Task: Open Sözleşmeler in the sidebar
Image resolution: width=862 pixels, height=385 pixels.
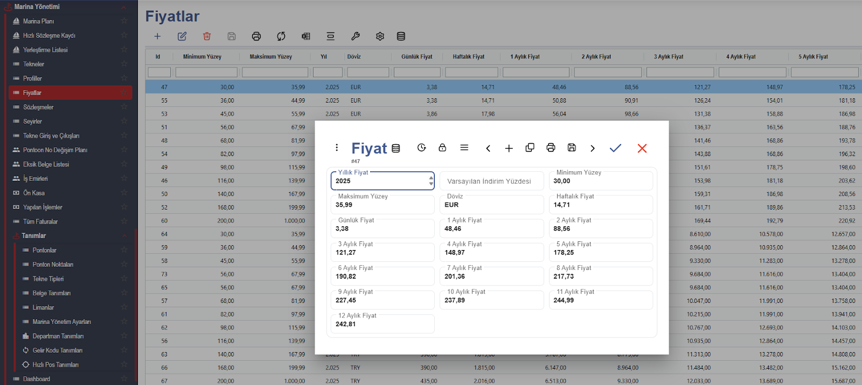Action: pos(38,107)
